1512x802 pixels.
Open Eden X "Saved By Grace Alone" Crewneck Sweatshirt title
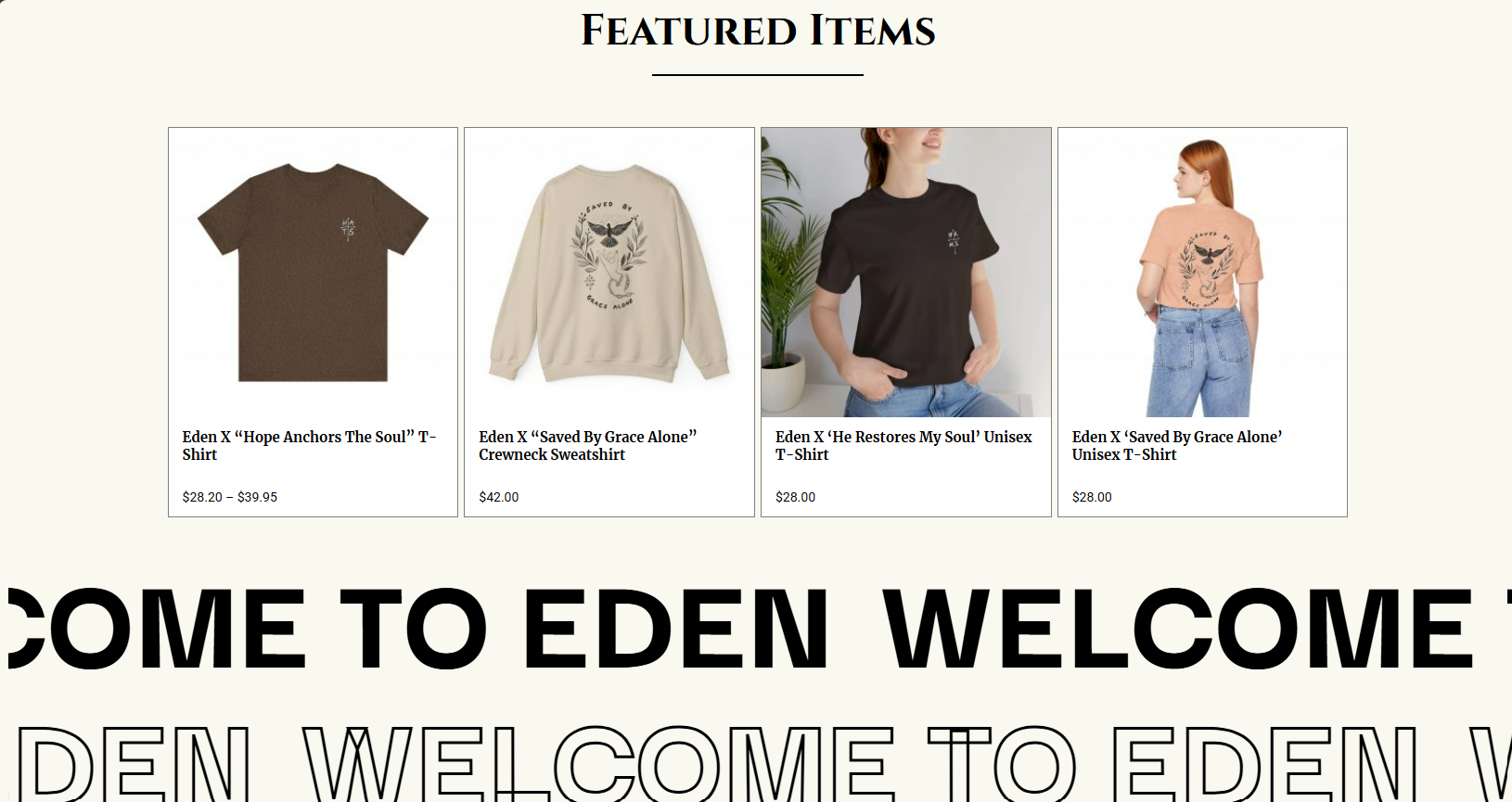coord(587,445)
